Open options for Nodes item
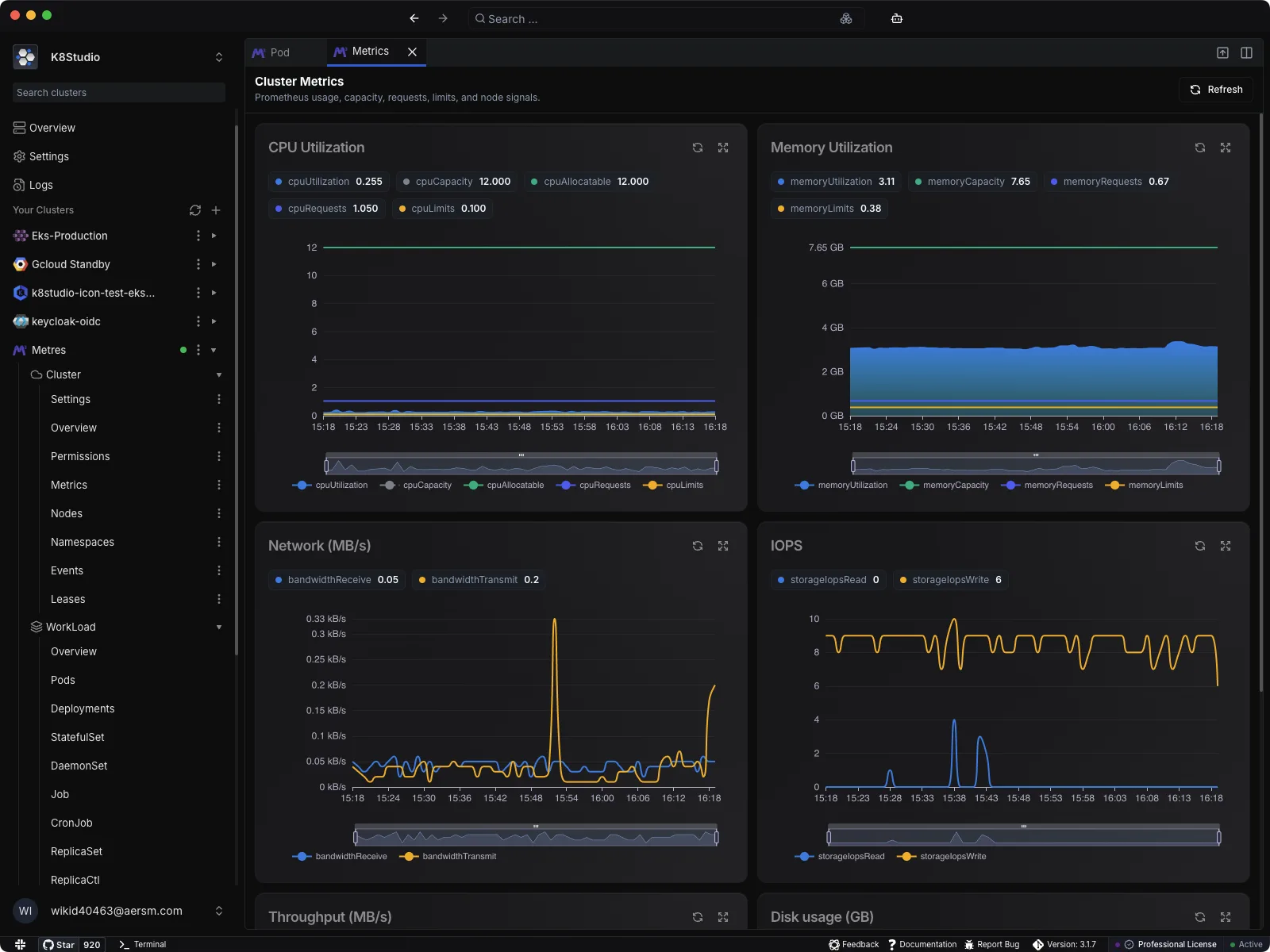The width and height of the screenshot is (1270, 952). click(219, 513)
